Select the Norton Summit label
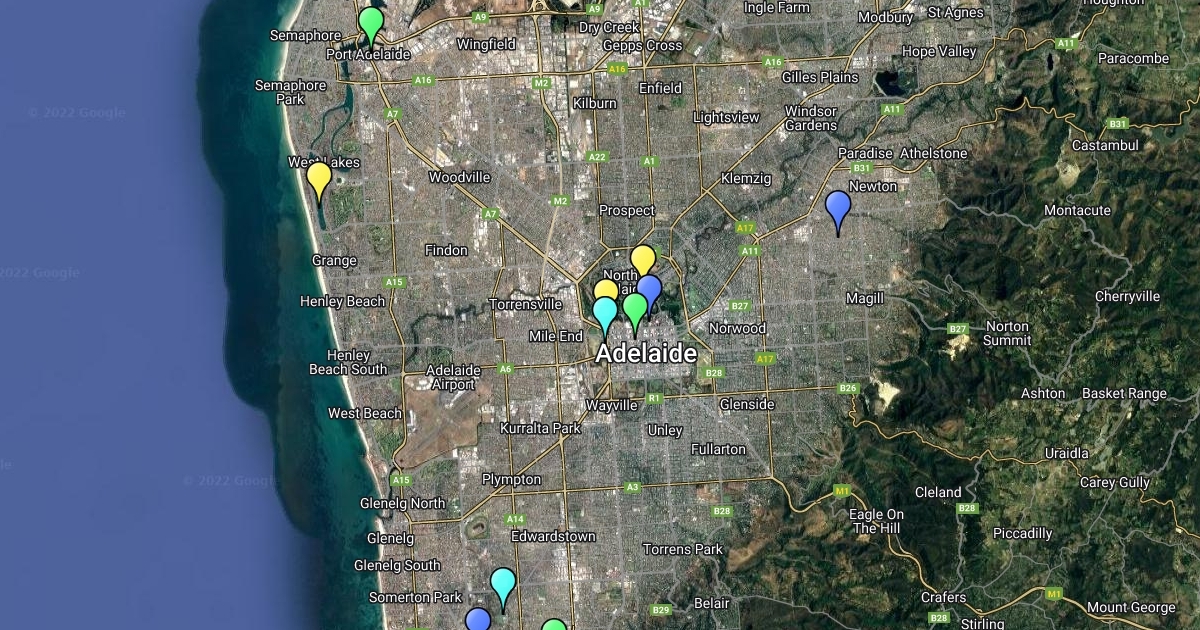Viewport: 1200px width, 630px height. tap(1007, 334)
